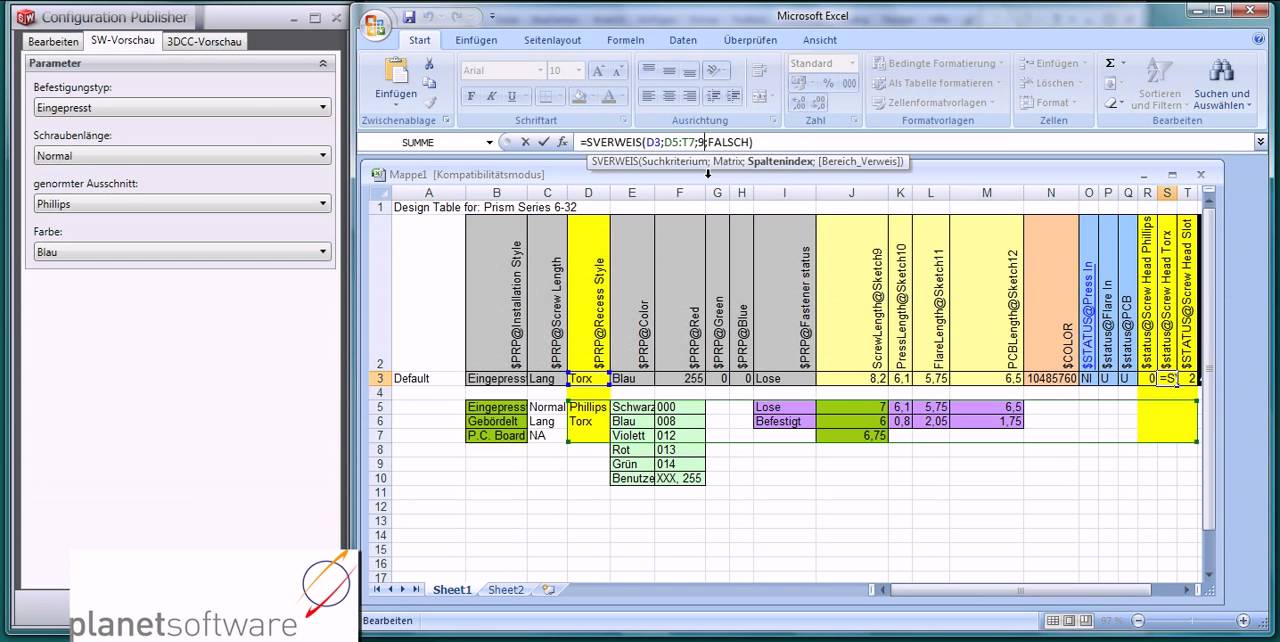The width and height of the screenshot is (1280, 642).
Task: Open the Bearbeiten tab in Configuration Publisher
Action: click(53, 42)
